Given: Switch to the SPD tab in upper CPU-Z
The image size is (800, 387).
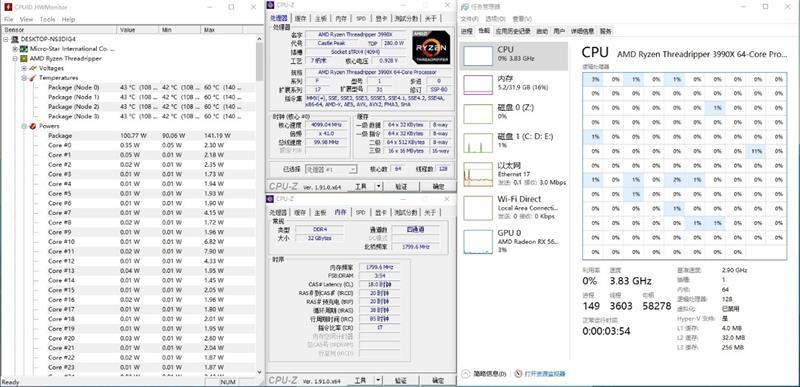Looking at the screenshot, I should point(361,18).
